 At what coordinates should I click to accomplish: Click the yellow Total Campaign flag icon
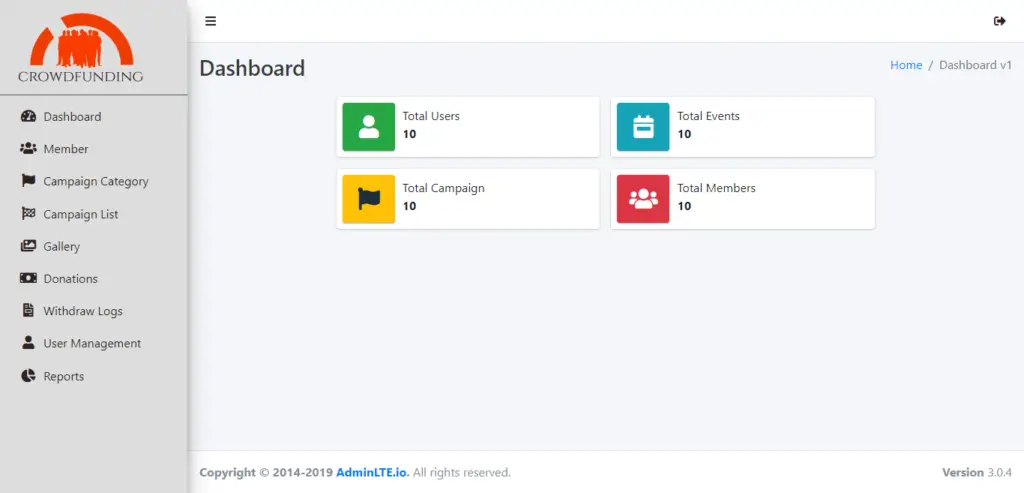368,199
